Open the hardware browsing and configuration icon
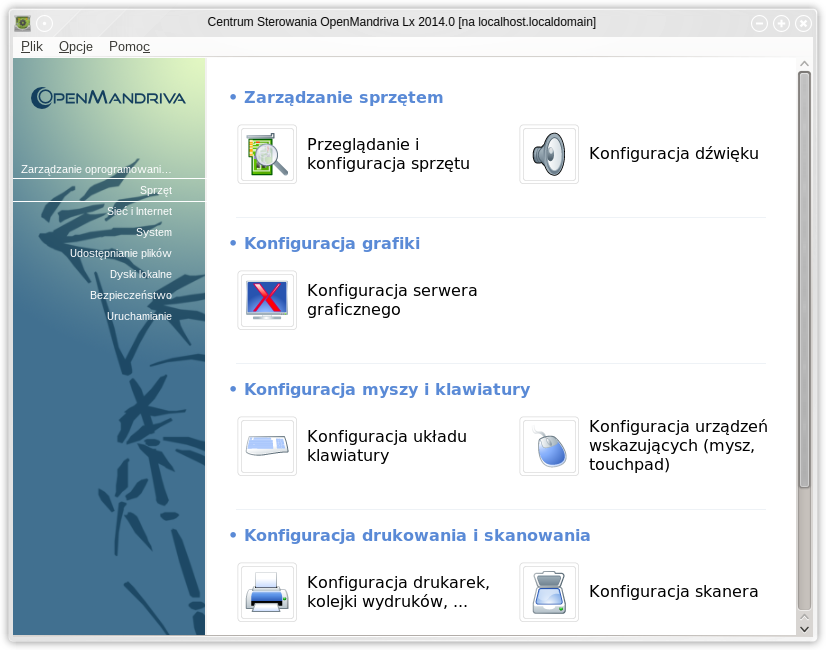 [x=267, y=154]
